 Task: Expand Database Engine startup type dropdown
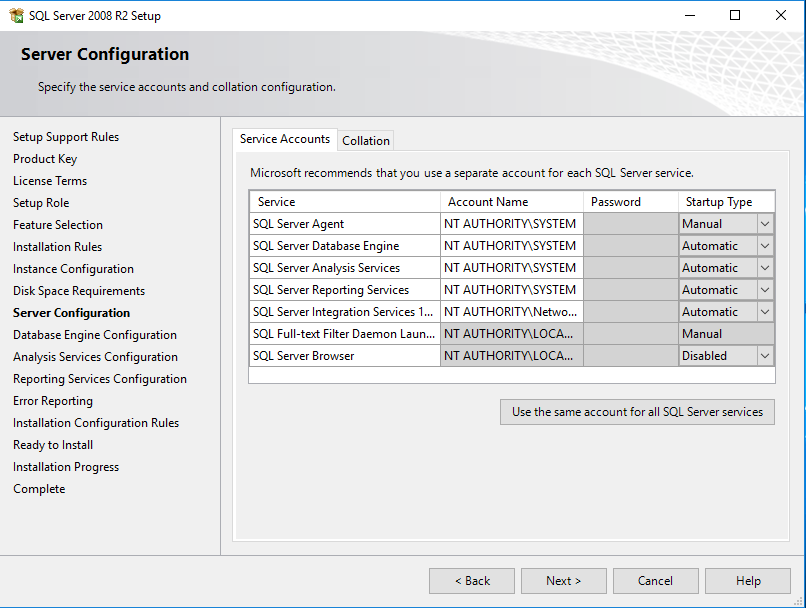pos(765,246)
